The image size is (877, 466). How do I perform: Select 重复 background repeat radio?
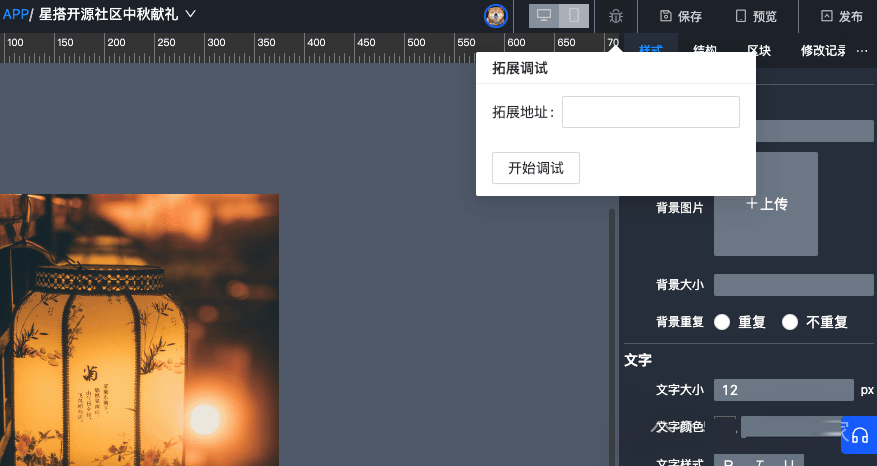click(722, 322)
